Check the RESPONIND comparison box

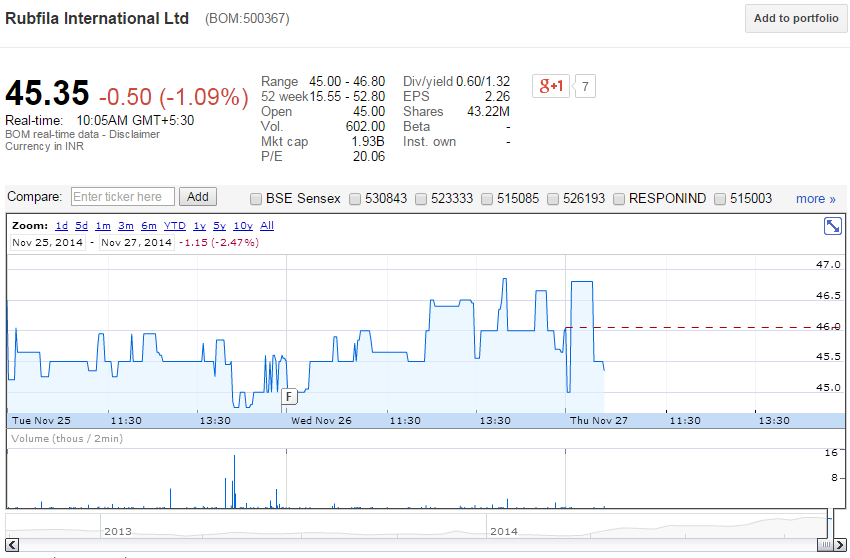619,199
